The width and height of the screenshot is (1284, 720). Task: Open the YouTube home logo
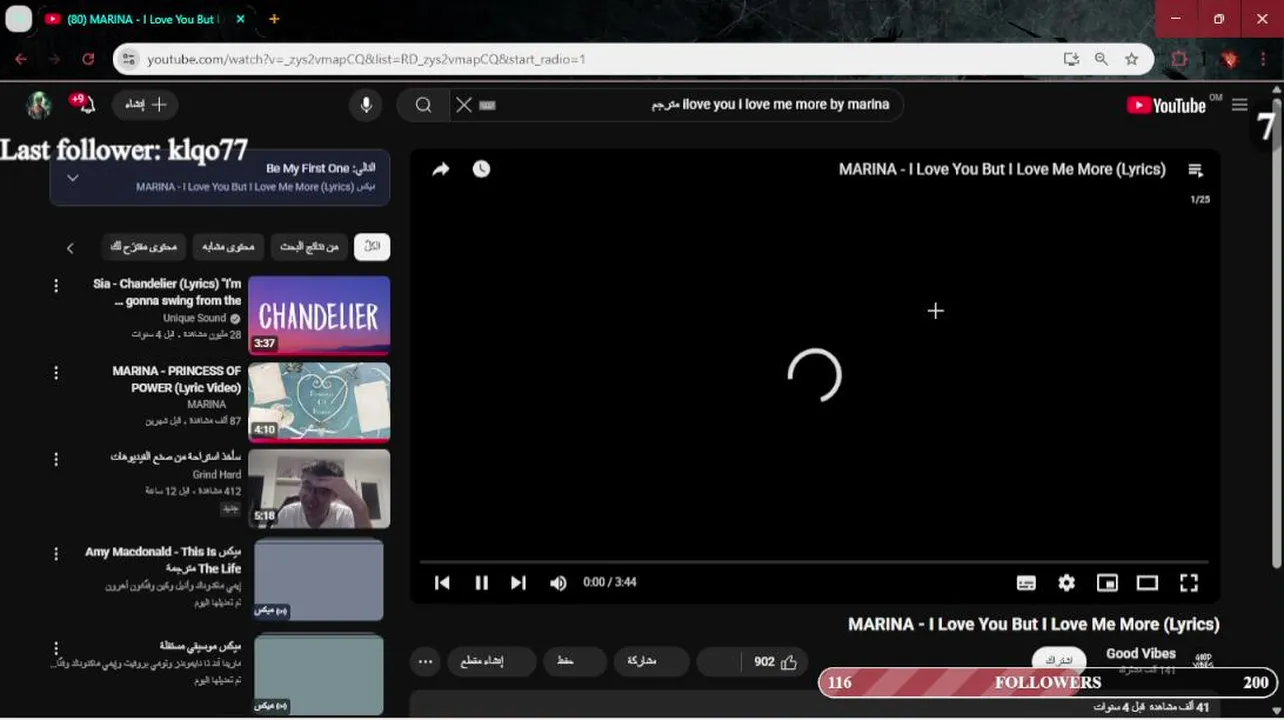pos(1166,105)
